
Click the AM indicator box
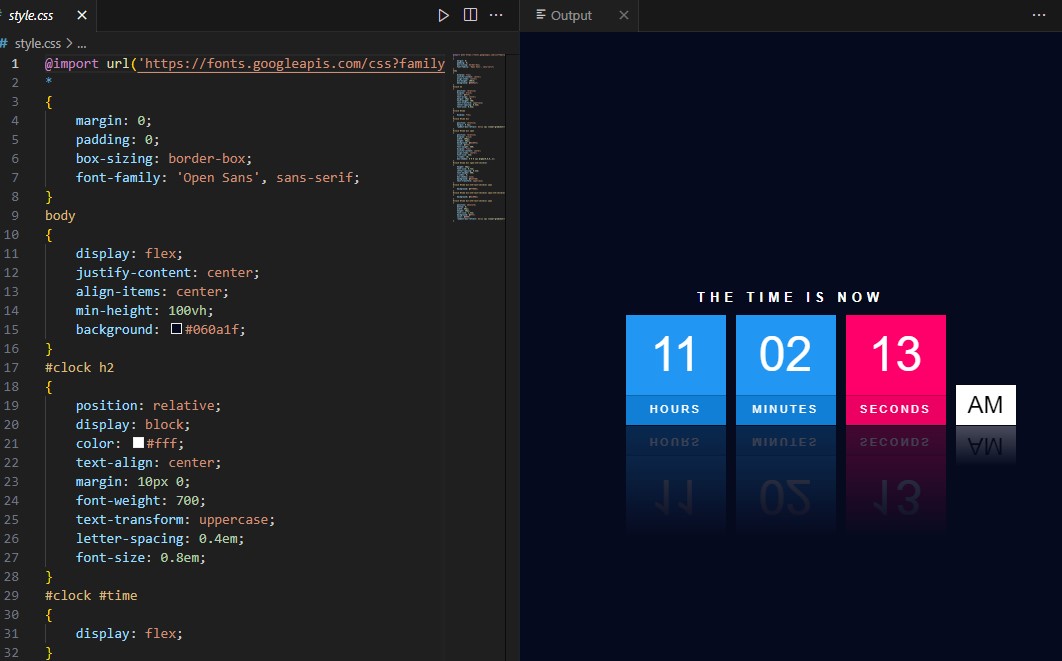(x=985, y=405)
